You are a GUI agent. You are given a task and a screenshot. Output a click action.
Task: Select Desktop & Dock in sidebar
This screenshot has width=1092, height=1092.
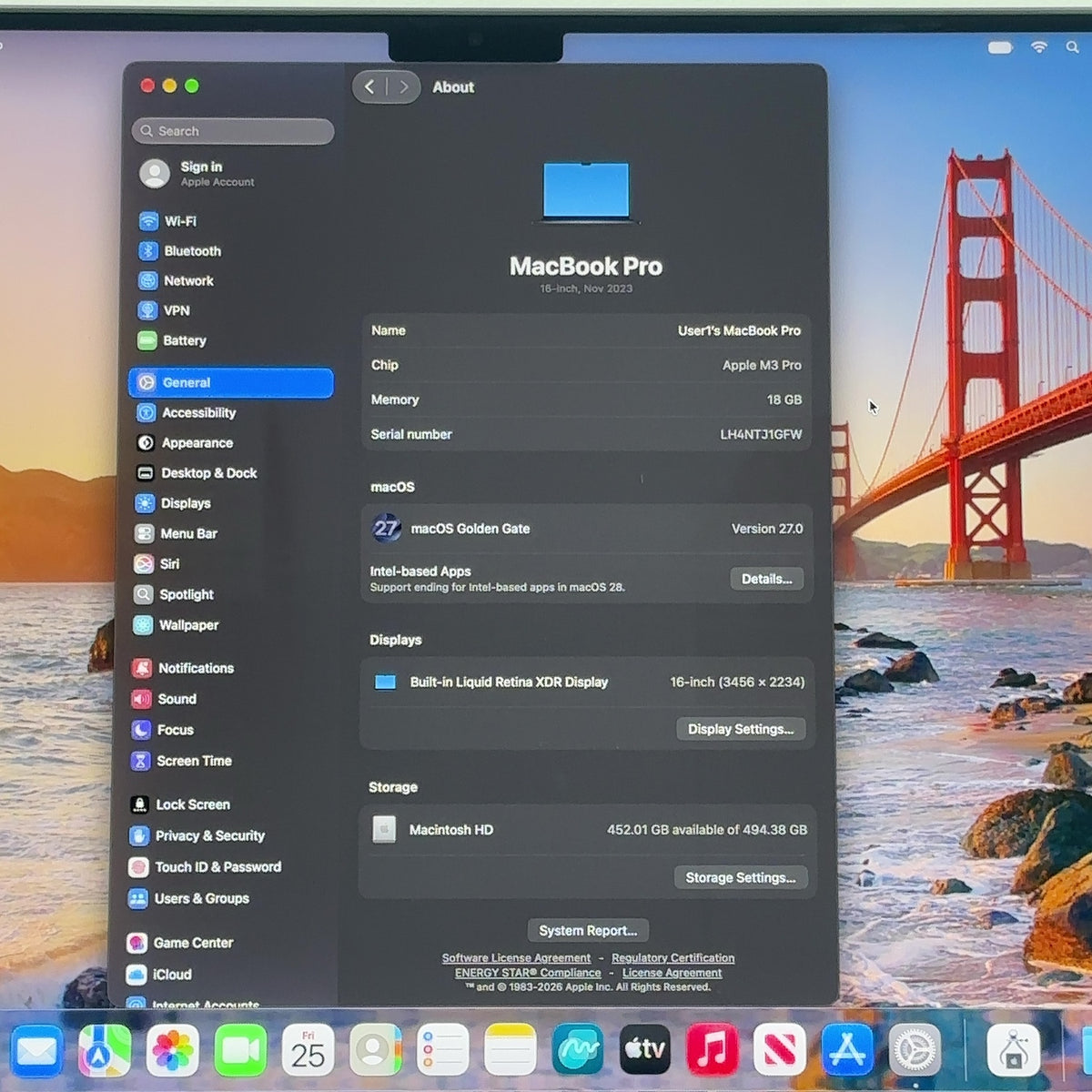tap(232, 473)
